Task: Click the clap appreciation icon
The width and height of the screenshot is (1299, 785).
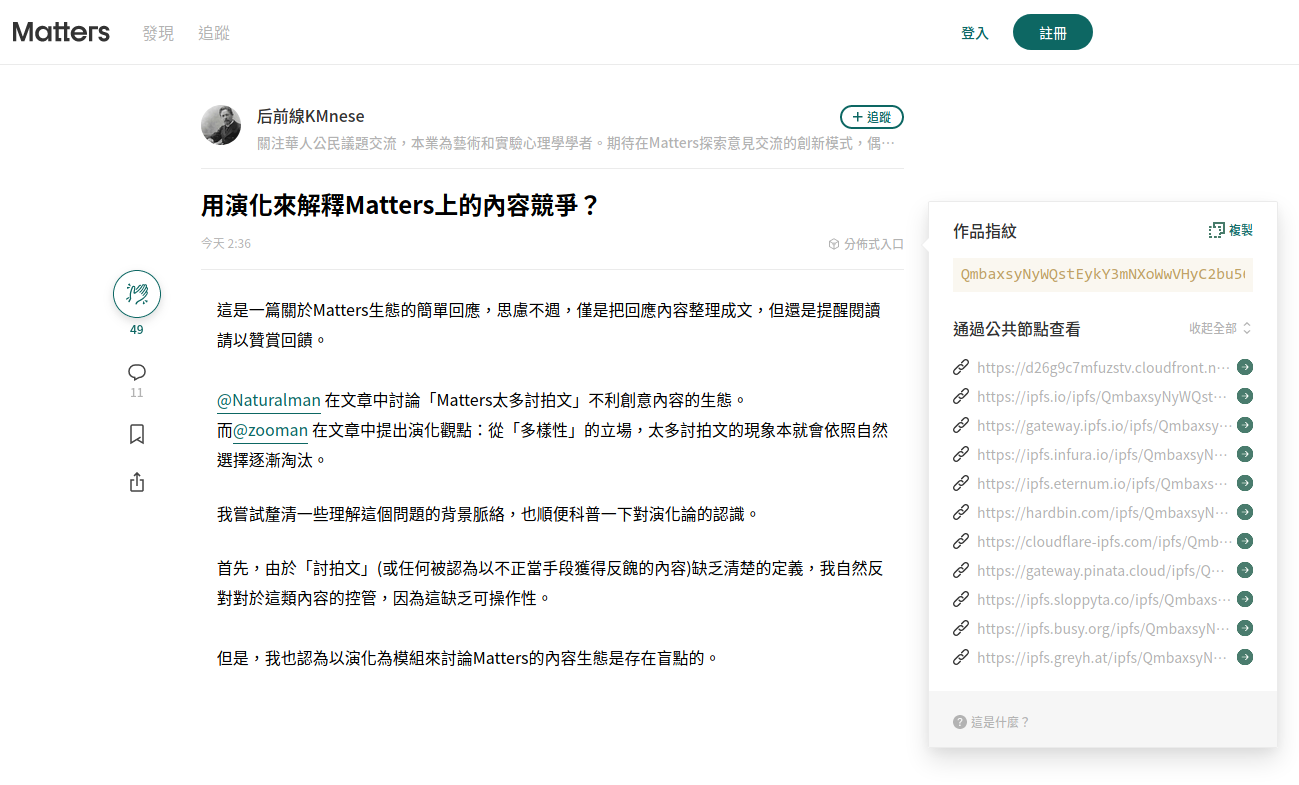Action: pyautogui.click(x=137, y=294)
